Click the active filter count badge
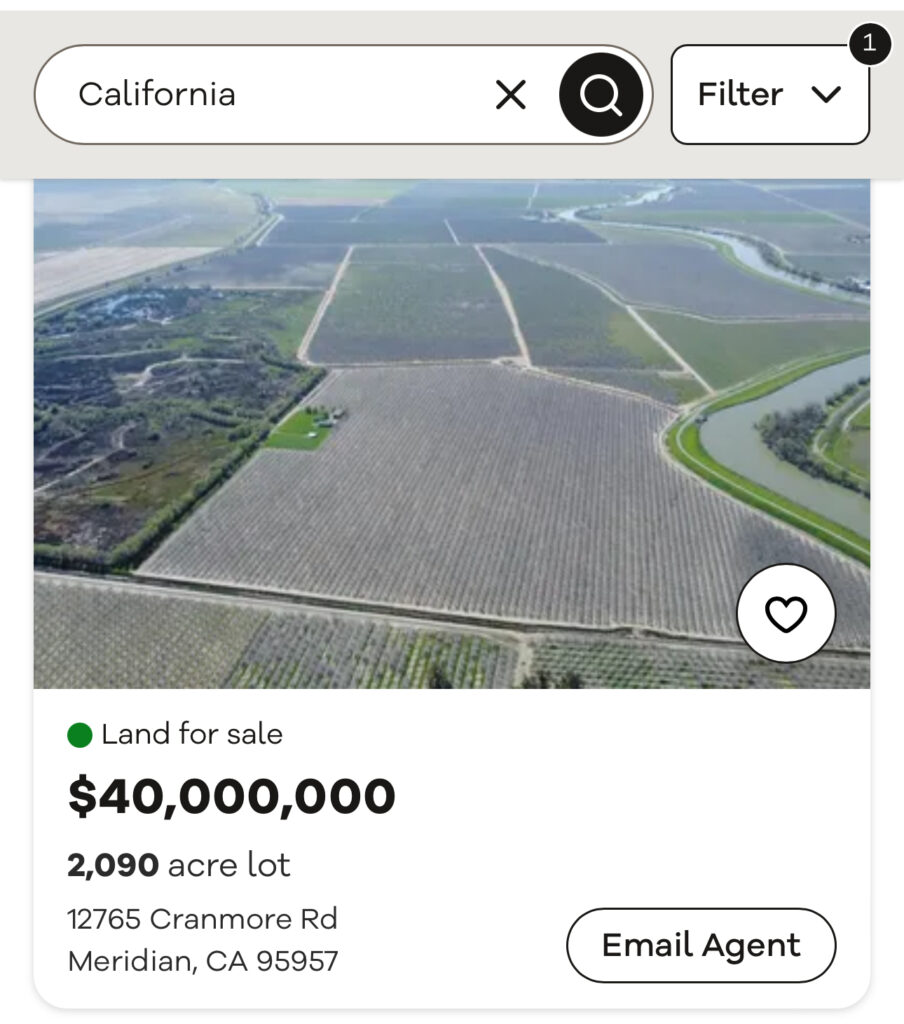The image size is (904, 1024). point(869,43)
